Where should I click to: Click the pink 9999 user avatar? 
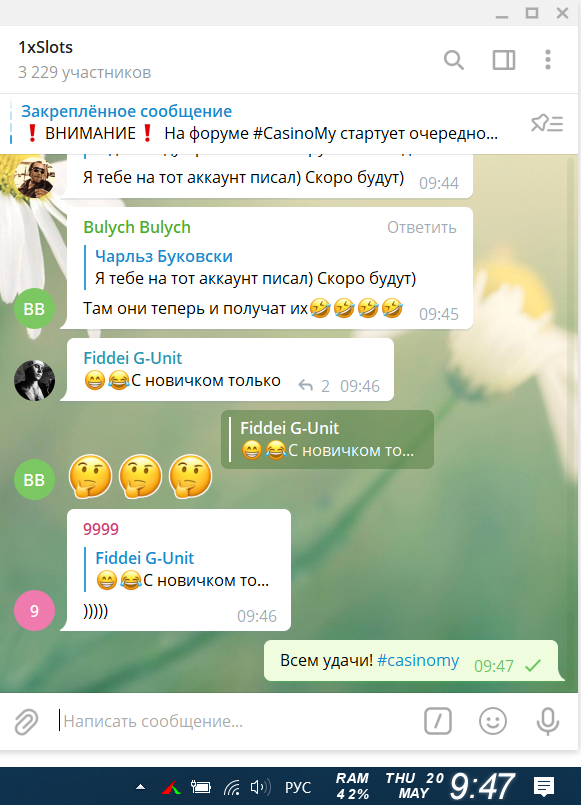click(x=34, y=610)
